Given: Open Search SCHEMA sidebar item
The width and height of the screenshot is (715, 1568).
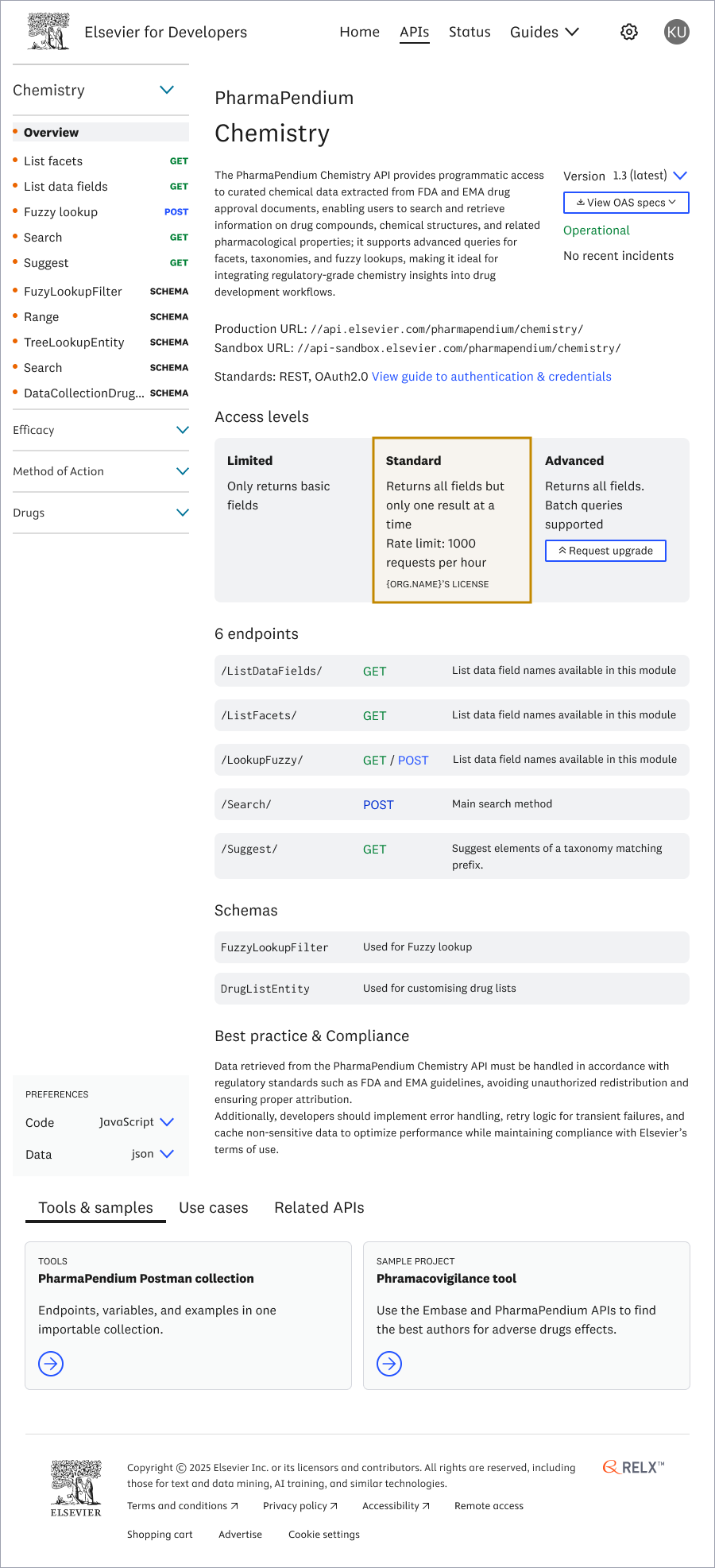Looking at the screenshot, I should coord(101,368).
